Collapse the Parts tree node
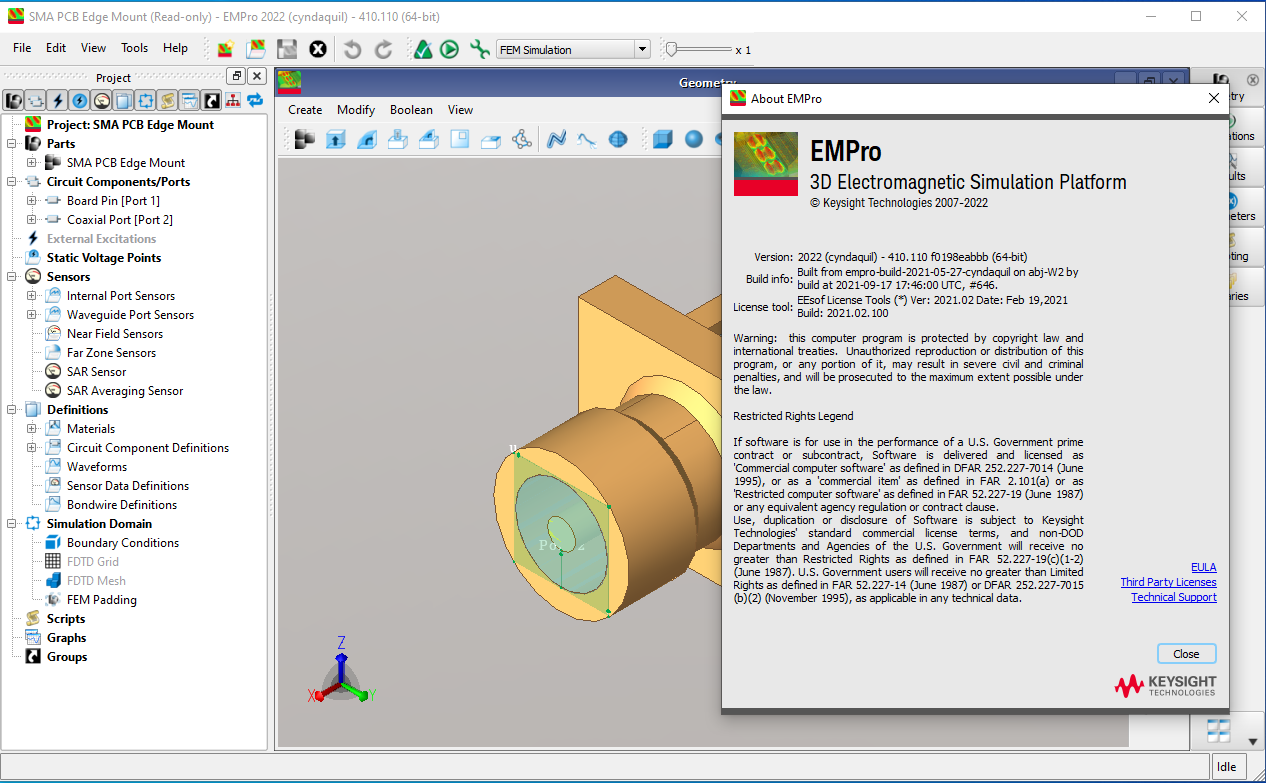This screenshot has width=1266, height=783. (12, 144)
